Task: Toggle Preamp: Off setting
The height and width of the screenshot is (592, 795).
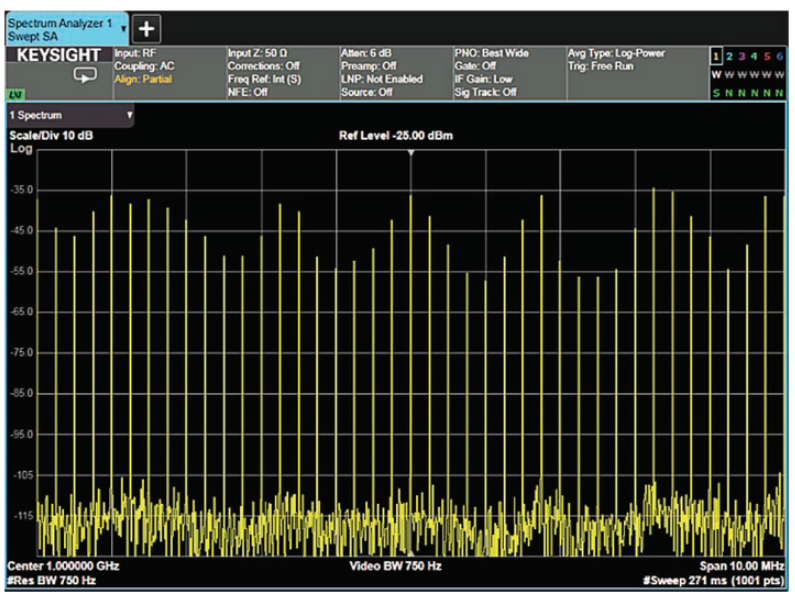Action: pyautogui.click(x=369, y=66)
